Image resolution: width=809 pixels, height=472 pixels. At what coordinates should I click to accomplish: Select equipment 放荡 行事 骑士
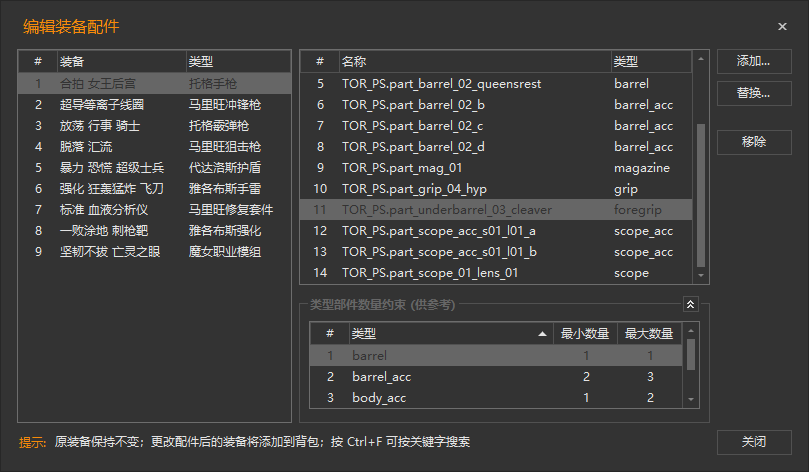click(x=99, y=125)
